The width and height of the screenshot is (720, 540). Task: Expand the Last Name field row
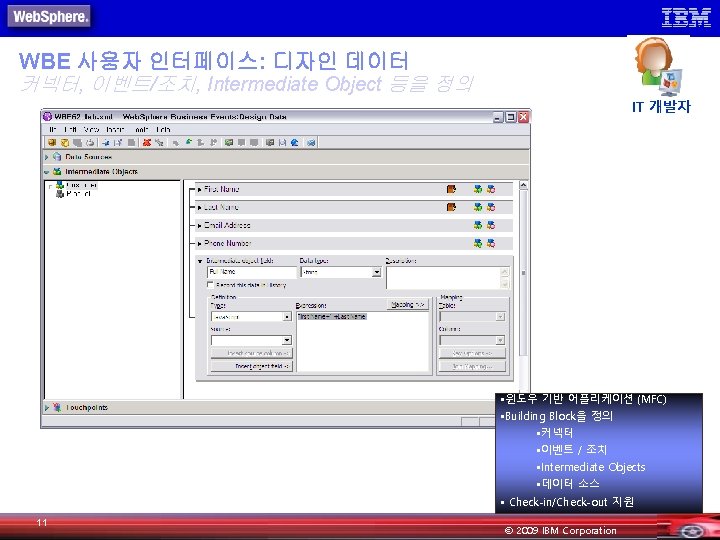click(x=199, y=208)
